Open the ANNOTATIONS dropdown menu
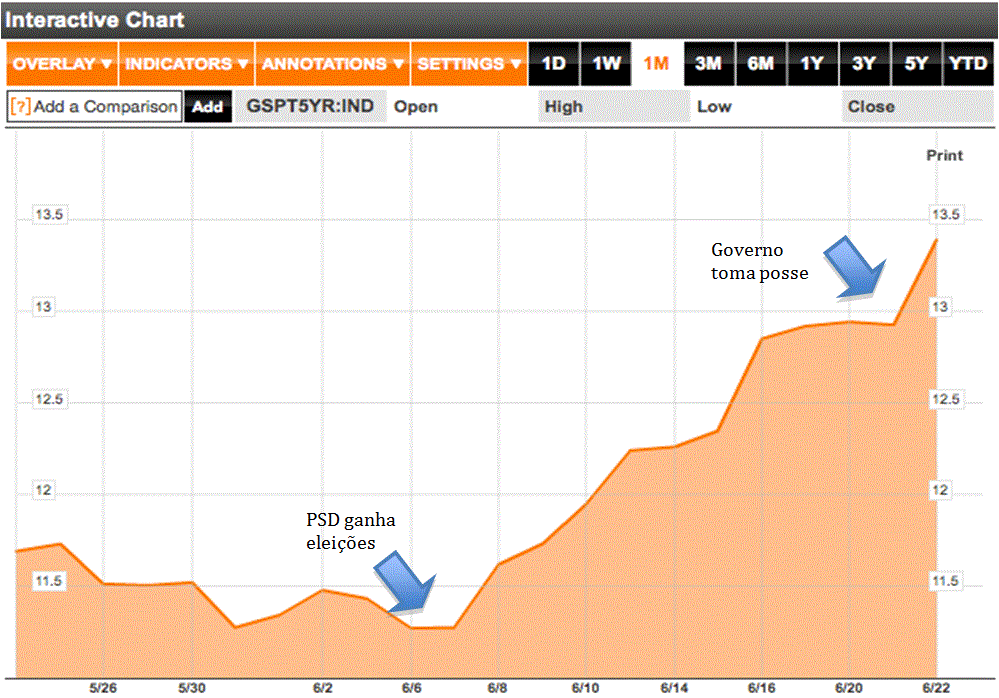The image size is (999, 698). tap(333, 64)
